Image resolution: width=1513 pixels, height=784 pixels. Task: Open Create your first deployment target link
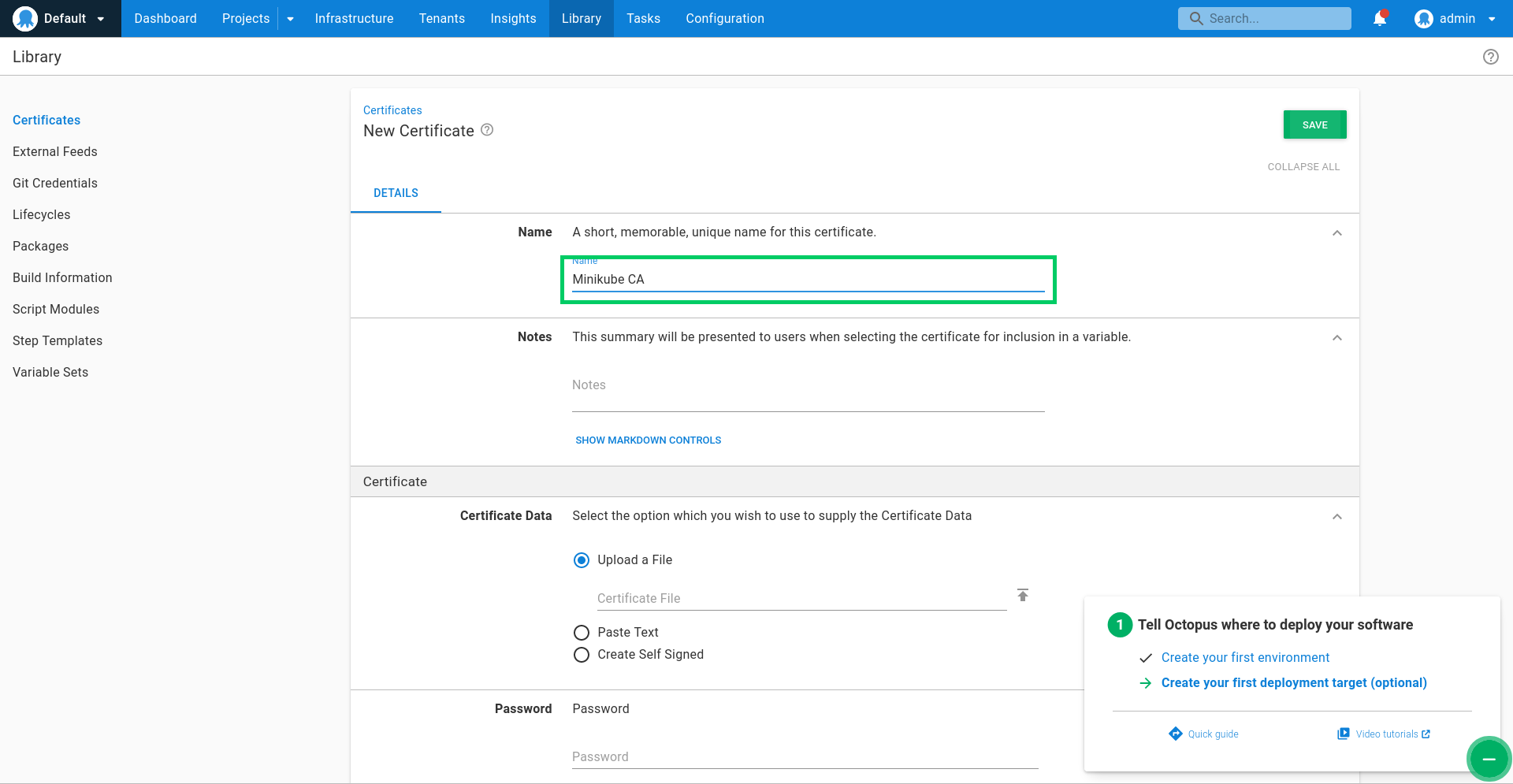click(x=1294, y=682)
